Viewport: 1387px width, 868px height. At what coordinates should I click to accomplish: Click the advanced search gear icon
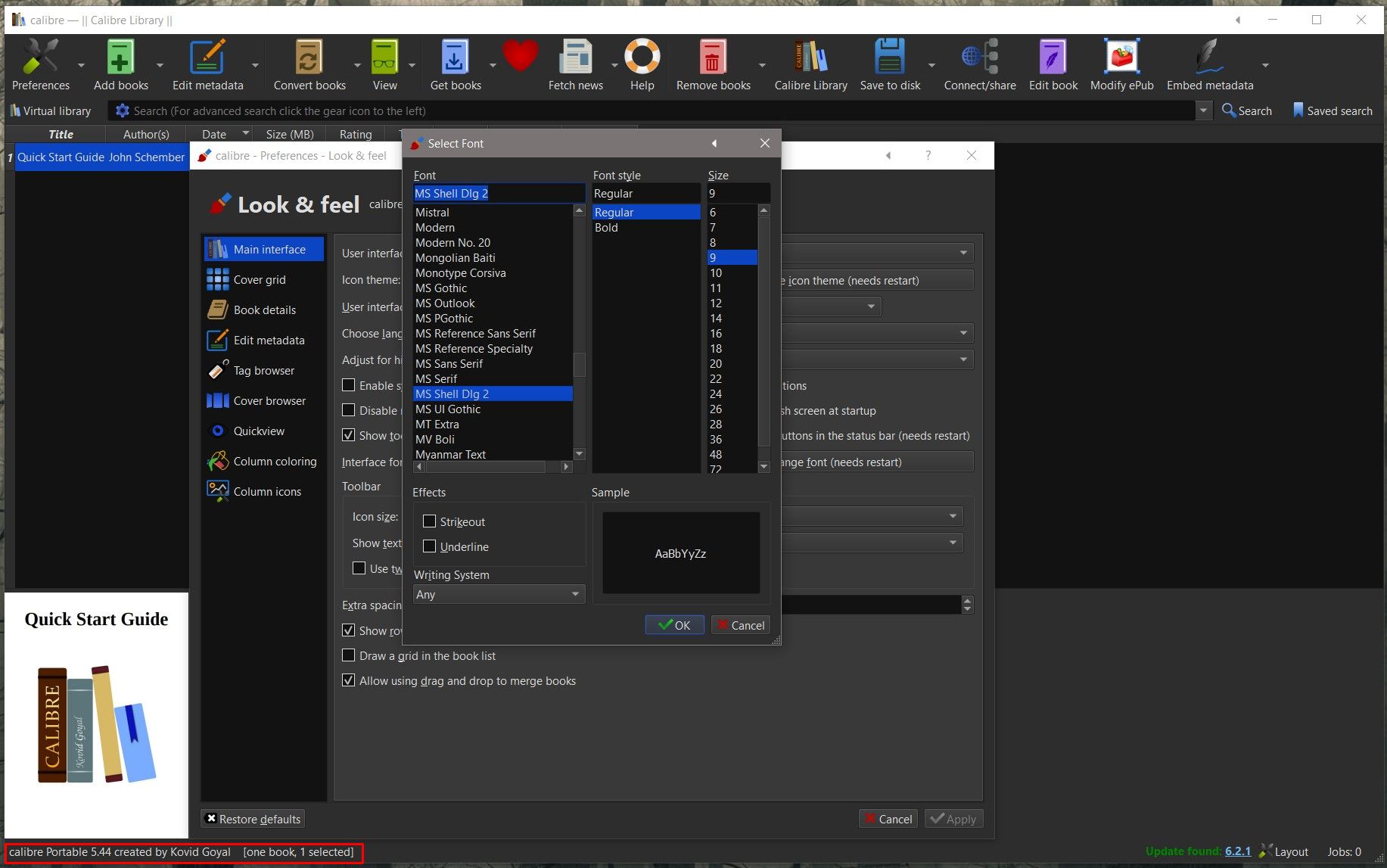pos(122,110)
